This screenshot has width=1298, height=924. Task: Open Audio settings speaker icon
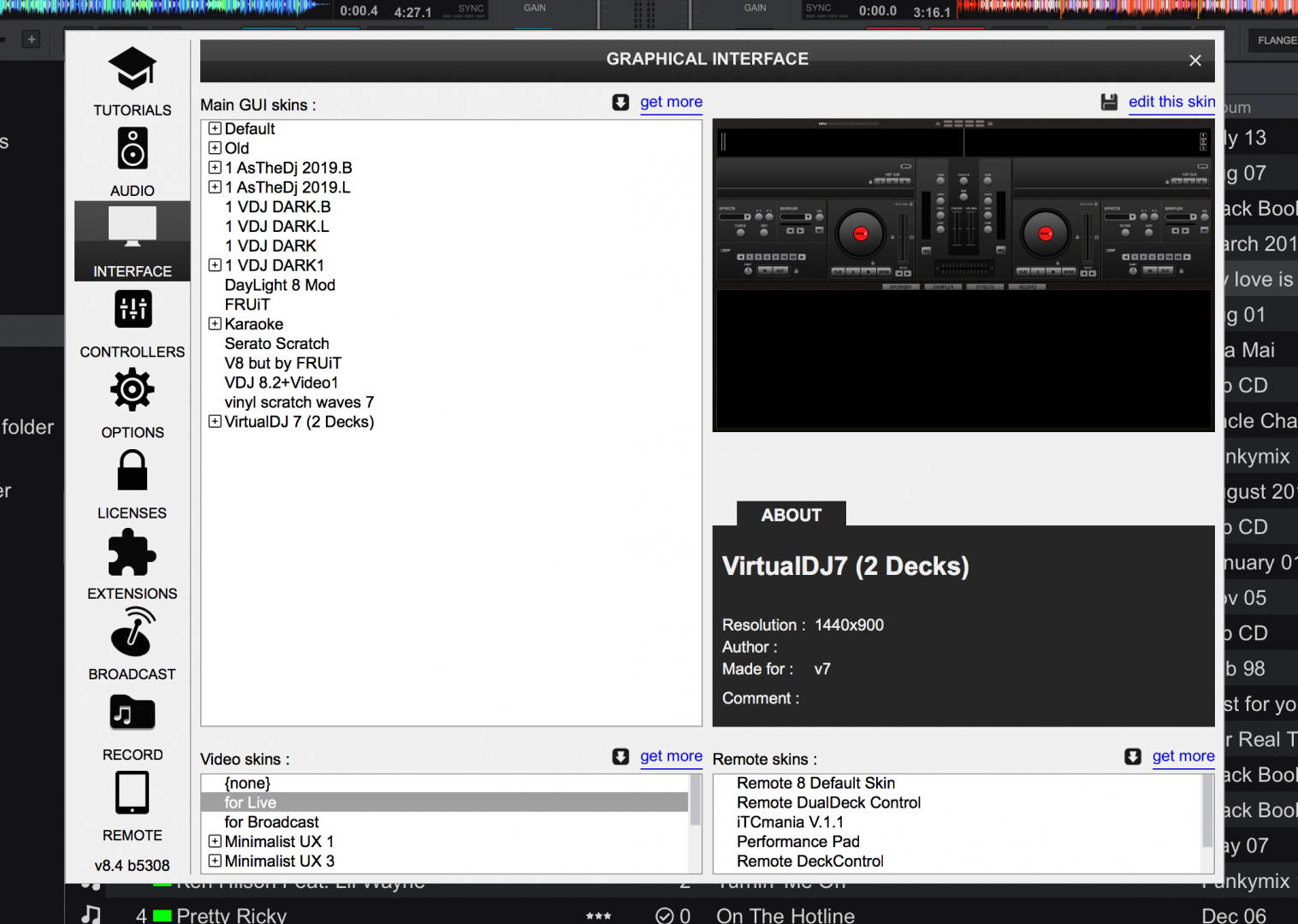point(133,148)
